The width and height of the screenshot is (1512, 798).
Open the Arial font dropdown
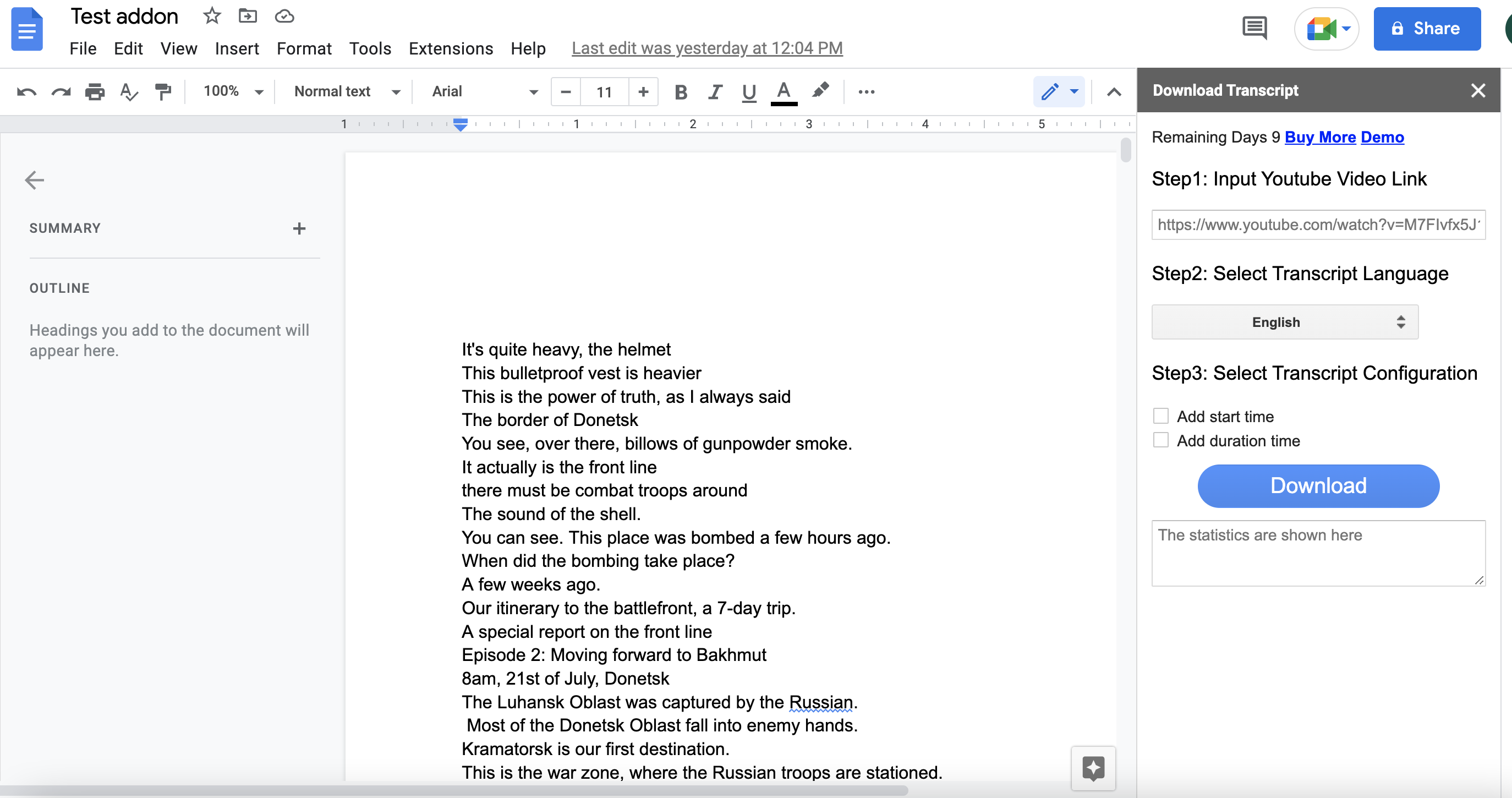point(485,91)
